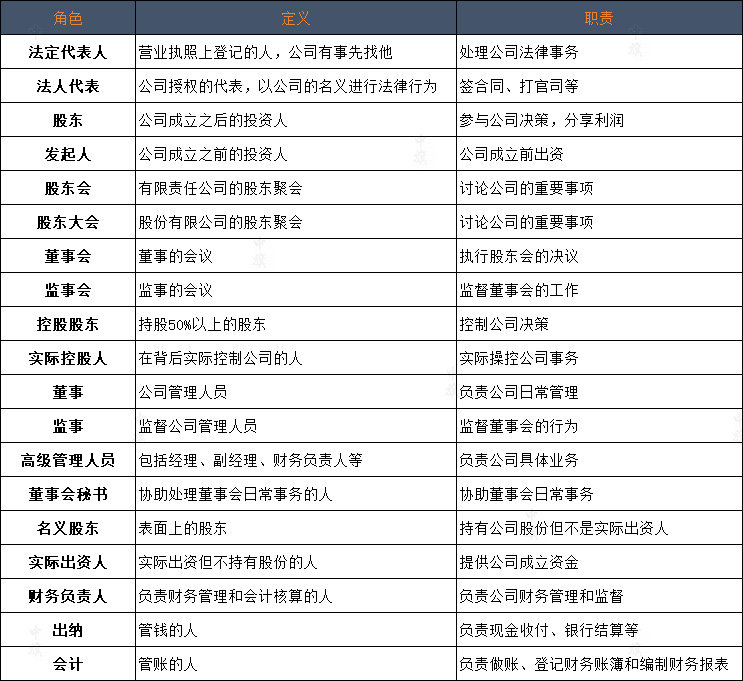The image size is (743, 681).
Task: Select the 股东大会 role cell
Action: [67, 222]
